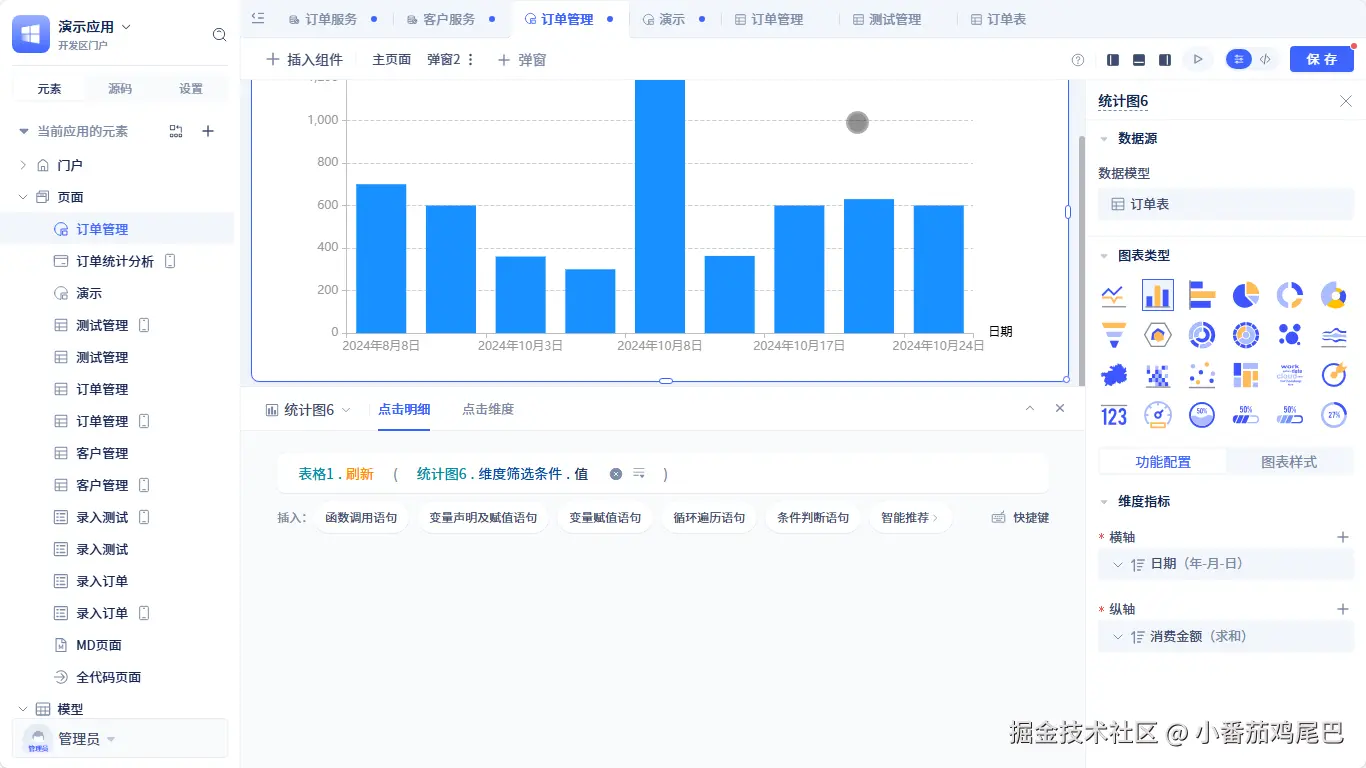Select the pie chart type icon
The image size is (1366, 768).
coord(1246,295)
